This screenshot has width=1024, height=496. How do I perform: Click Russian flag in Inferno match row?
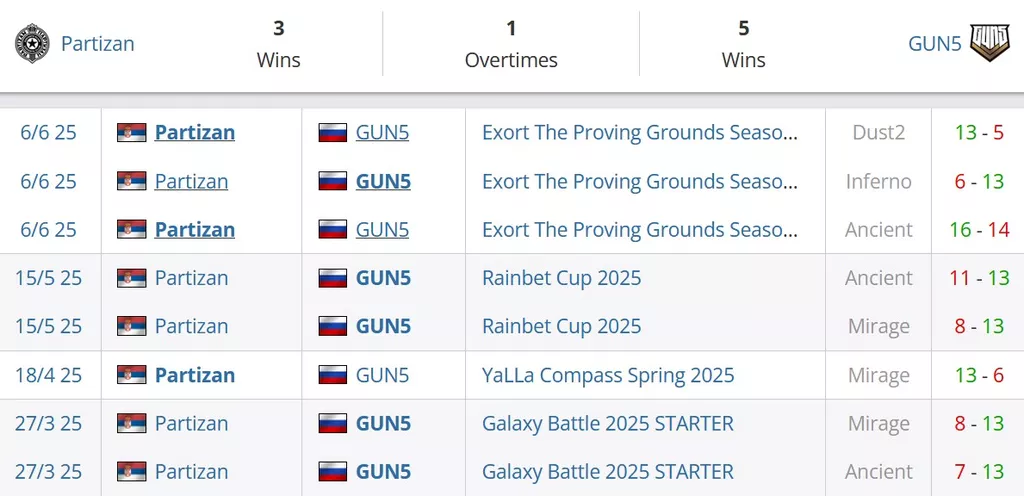(x=333, y=181)
